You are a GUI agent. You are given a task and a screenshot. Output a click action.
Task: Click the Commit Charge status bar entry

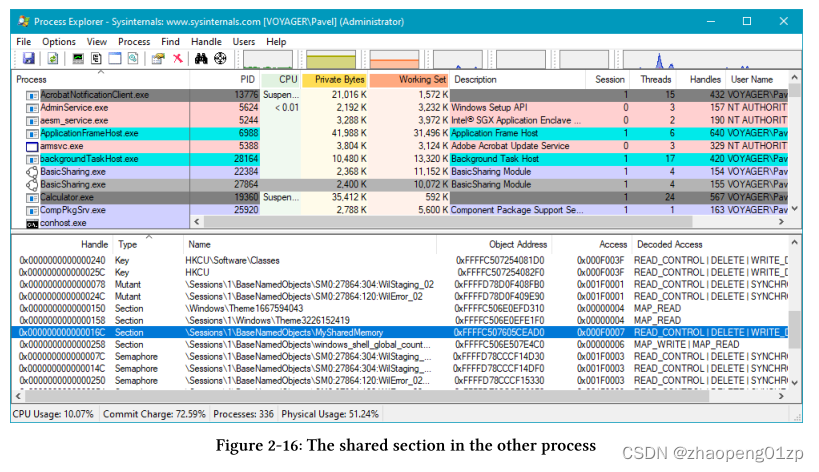click(154, 415)
